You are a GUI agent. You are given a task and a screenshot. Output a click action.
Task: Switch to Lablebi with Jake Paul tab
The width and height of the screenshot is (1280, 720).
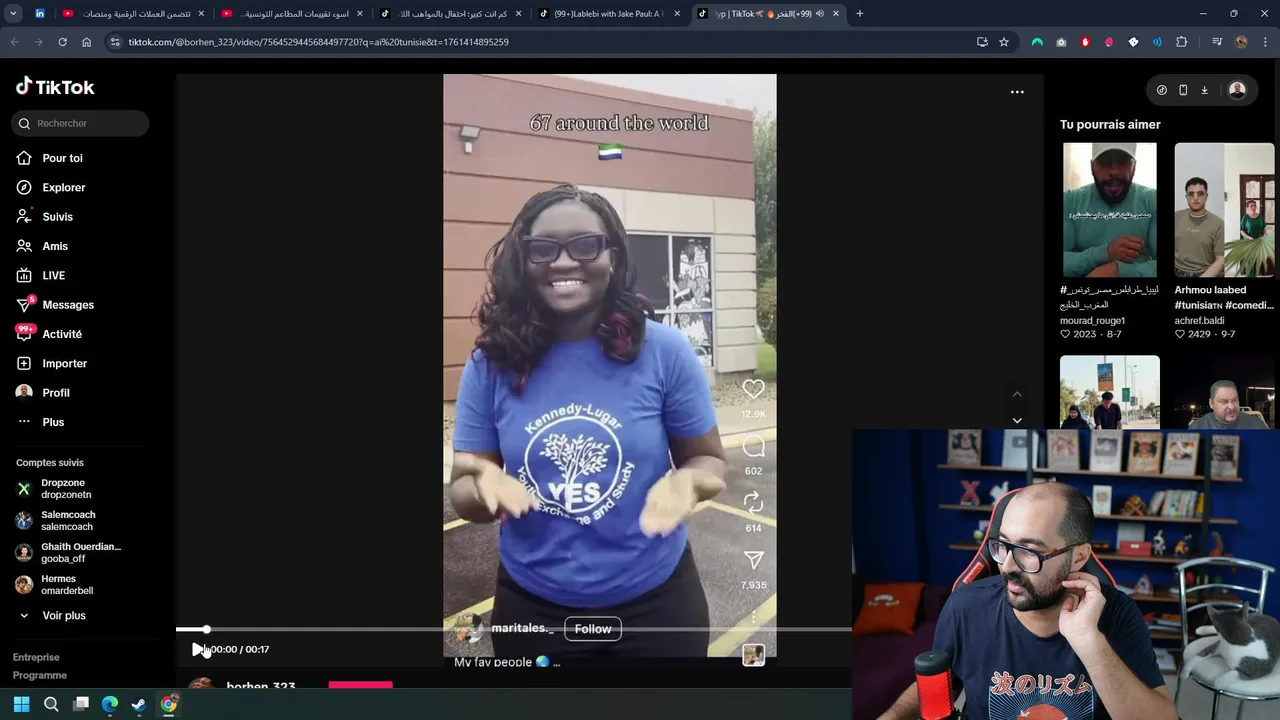tap(610, 14)
